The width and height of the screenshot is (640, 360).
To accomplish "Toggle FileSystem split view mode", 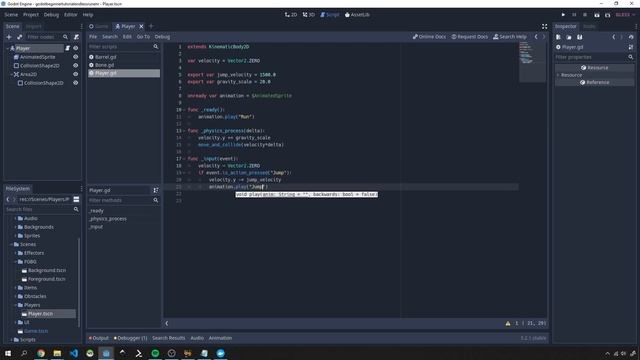I will [76, 199].
